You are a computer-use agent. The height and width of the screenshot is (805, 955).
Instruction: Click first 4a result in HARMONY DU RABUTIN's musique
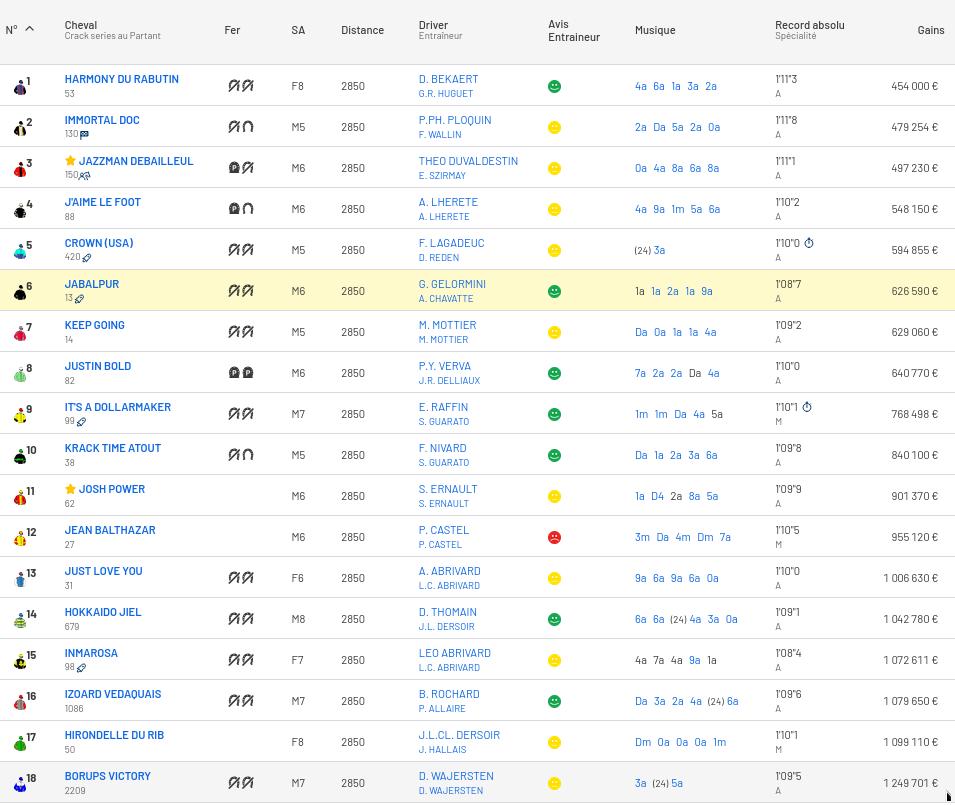pyautogui.click(x=641, y=86)
